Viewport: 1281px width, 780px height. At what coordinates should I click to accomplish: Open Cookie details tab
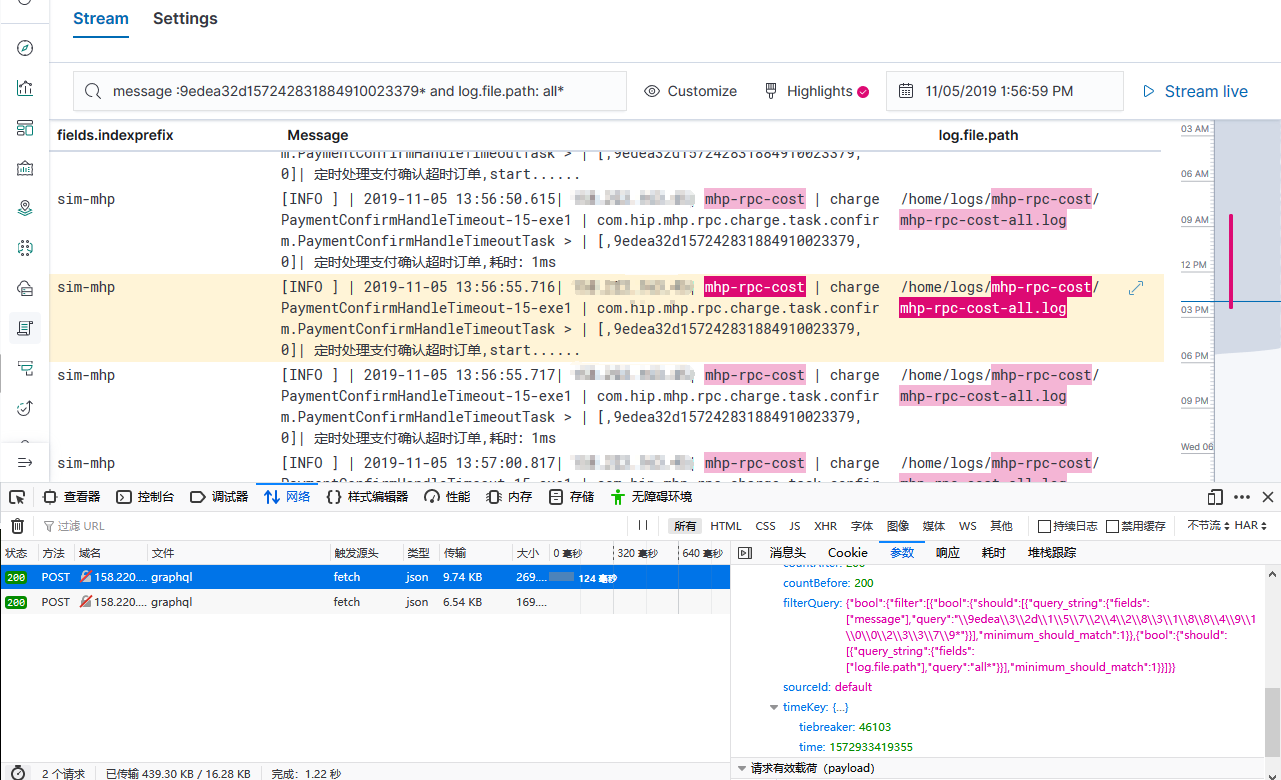(848, 553)
